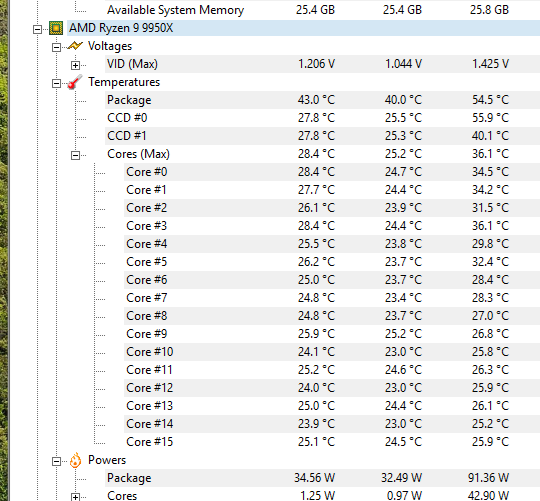Collapse the Powers section
540x501 pixels.
[x=56, y=461]
